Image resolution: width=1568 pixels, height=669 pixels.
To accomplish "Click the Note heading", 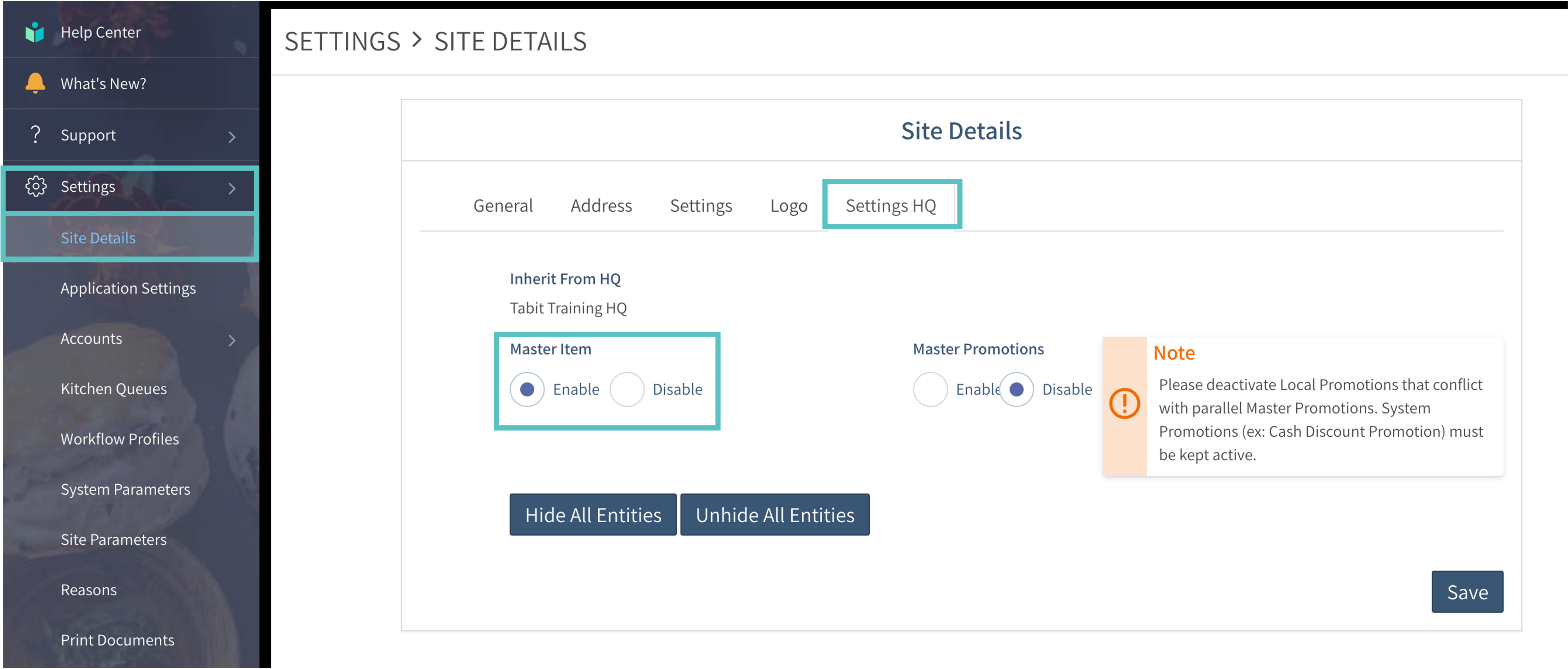I will point(1174,353).
